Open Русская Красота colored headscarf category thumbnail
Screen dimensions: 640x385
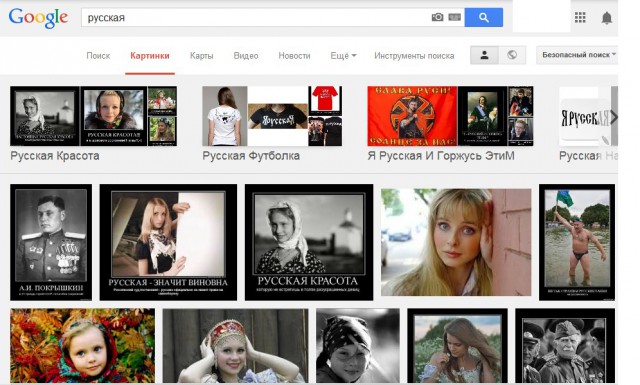114,116
